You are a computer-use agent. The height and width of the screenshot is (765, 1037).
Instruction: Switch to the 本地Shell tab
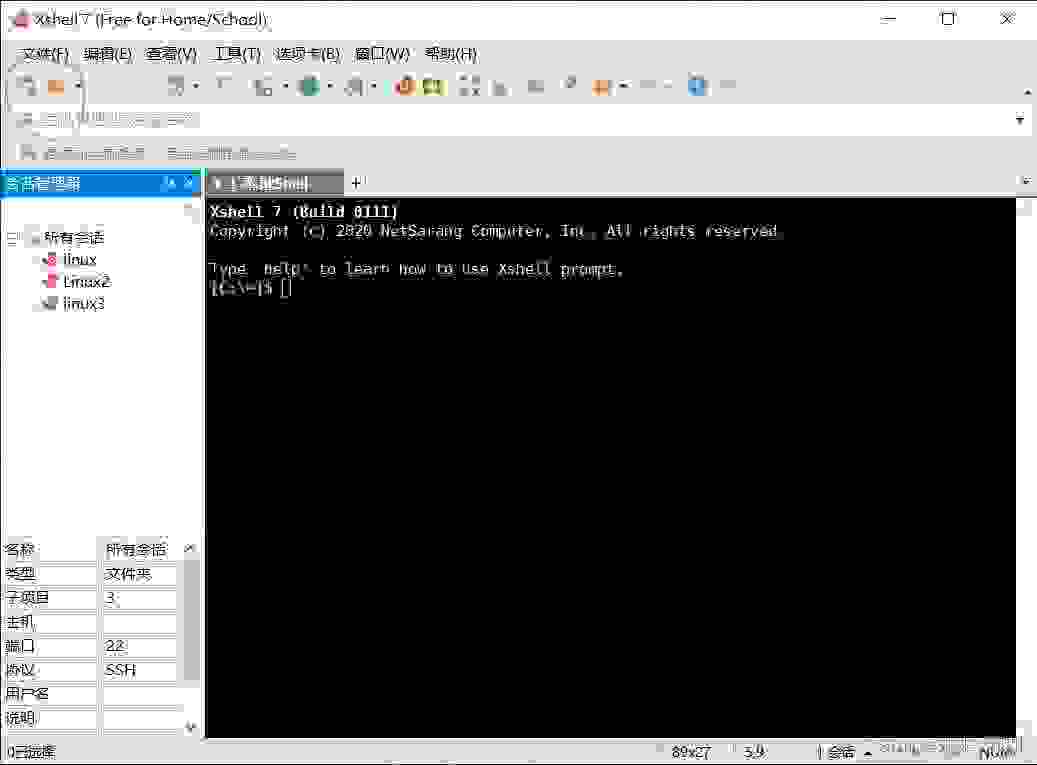coord(276,183)
